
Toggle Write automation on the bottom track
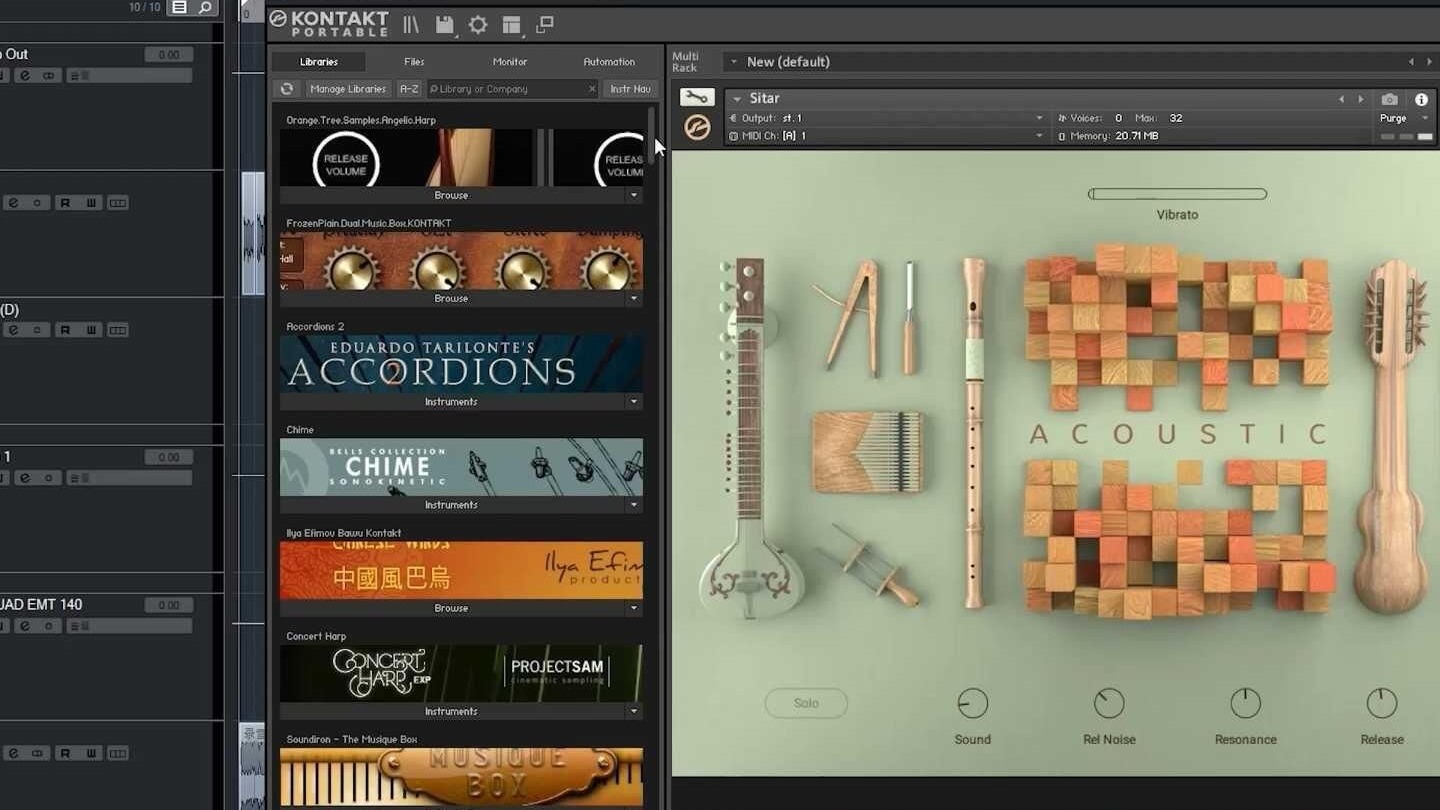click(91, 753)
